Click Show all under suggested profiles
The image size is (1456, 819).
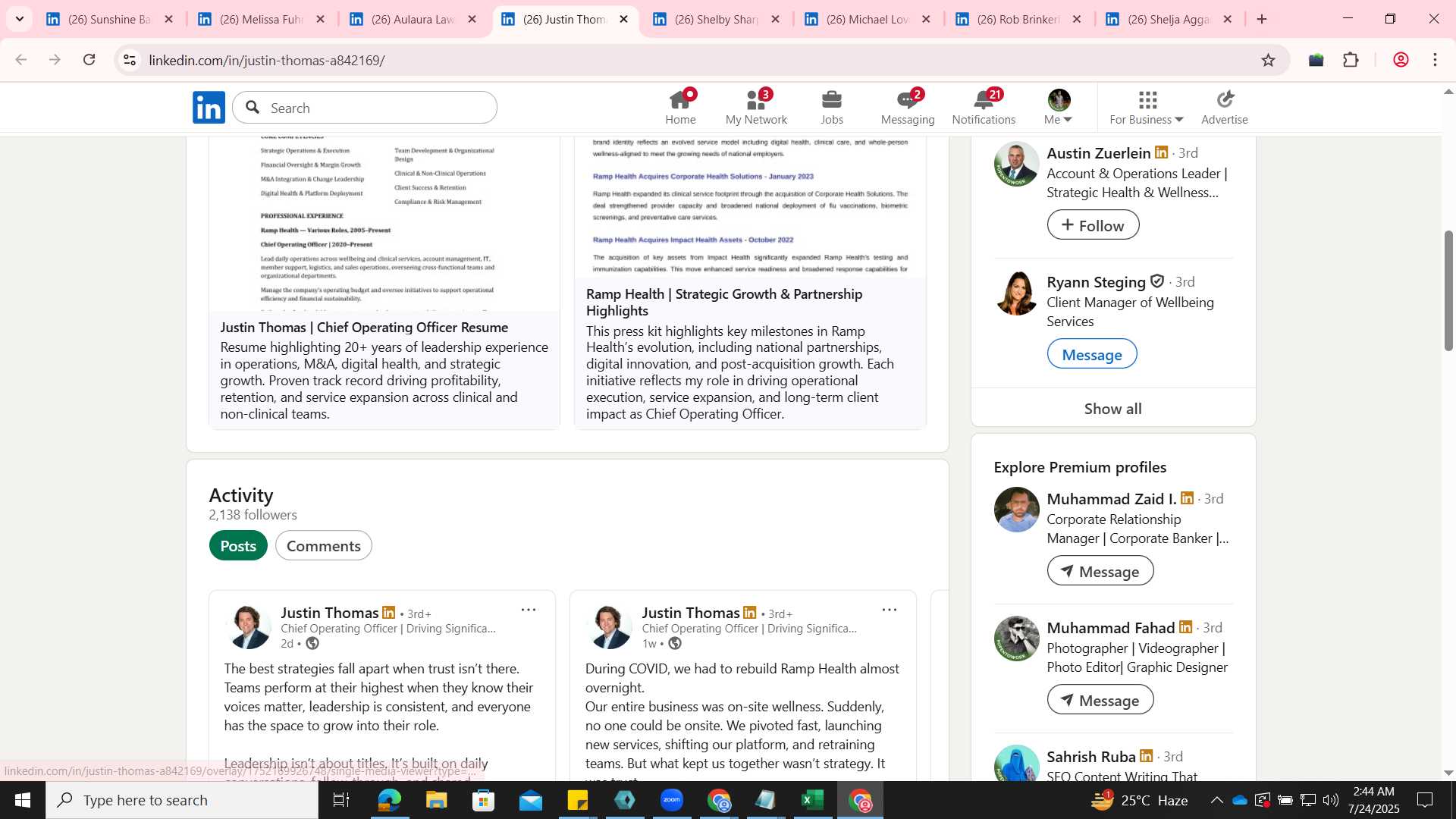(x=1112, y=409)
